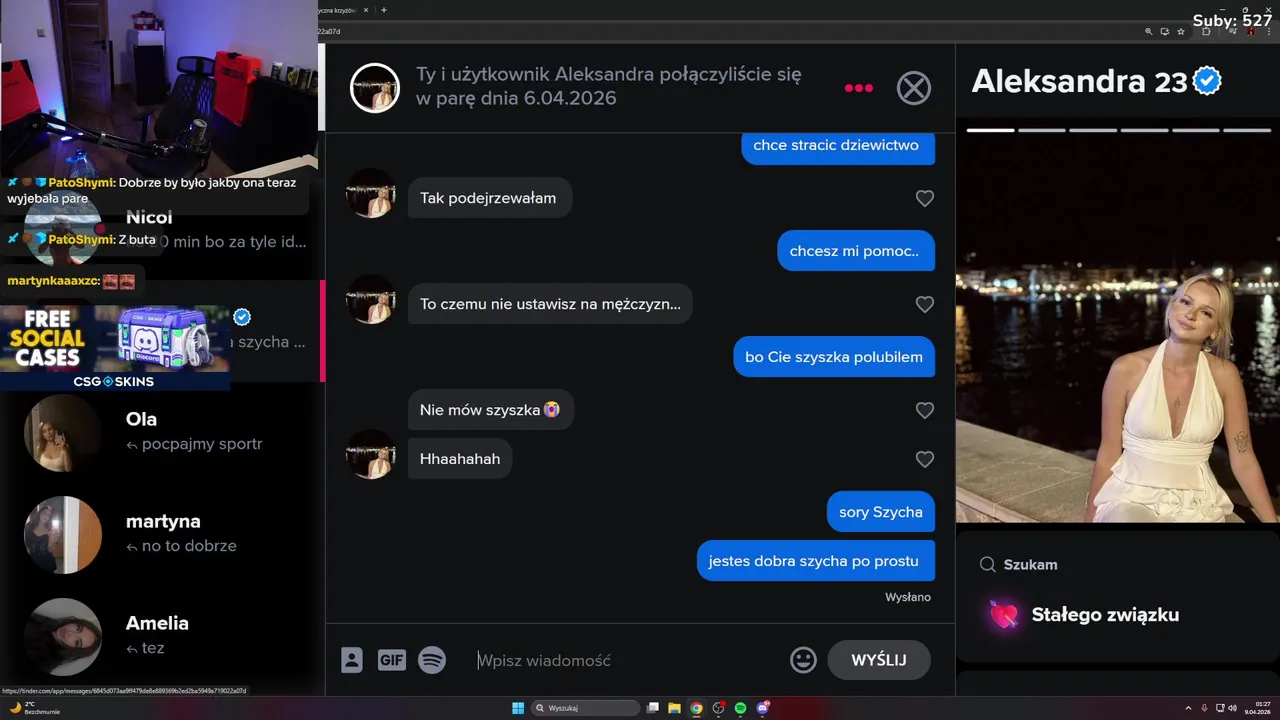The image size is (1280, 720).
Task: Open the conversation with martyna
Action: pos(162,534)
